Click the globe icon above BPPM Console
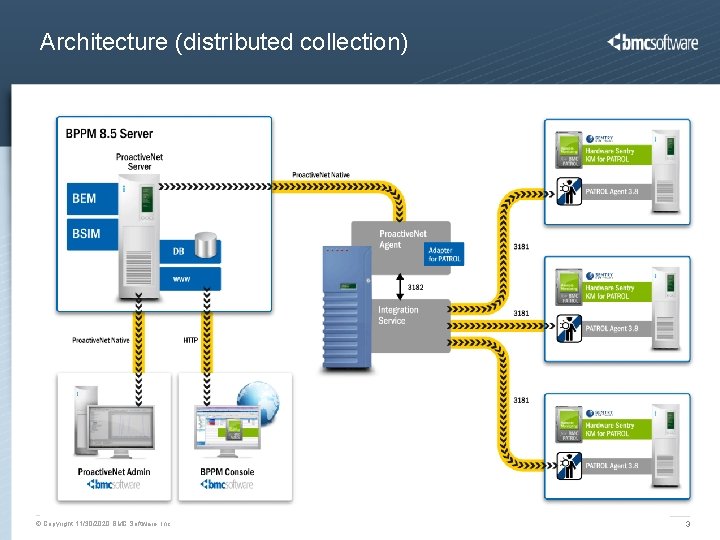The width and height of the screenshot is (720, 540). [x=258, y=402]
